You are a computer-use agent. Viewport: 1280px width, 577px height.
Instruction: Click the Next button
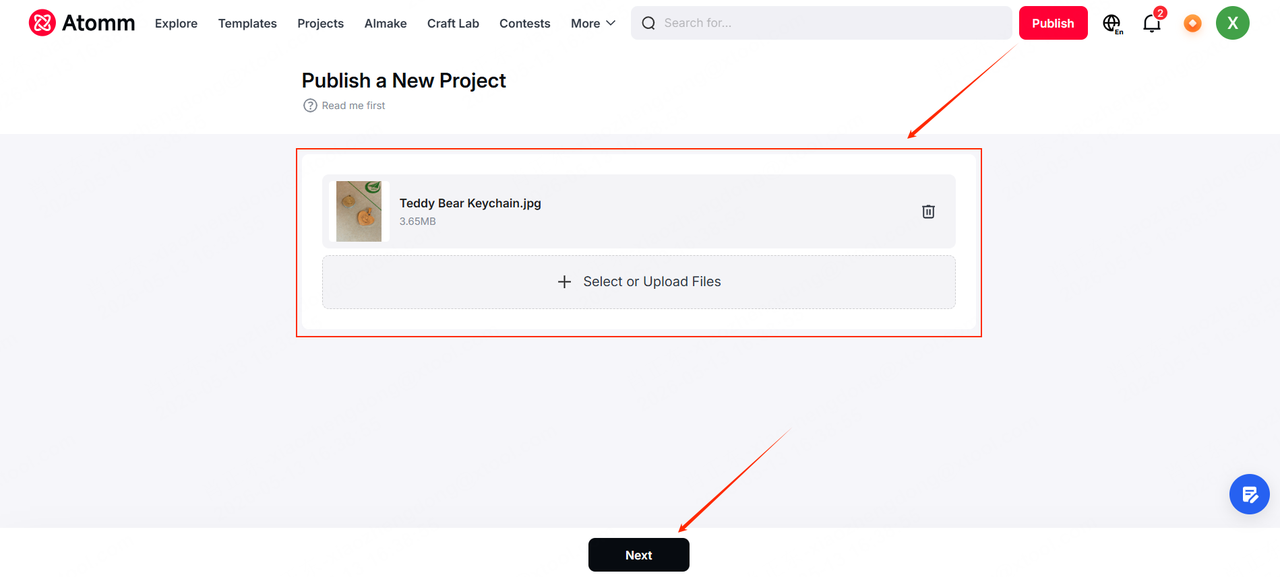coord(639,555)
